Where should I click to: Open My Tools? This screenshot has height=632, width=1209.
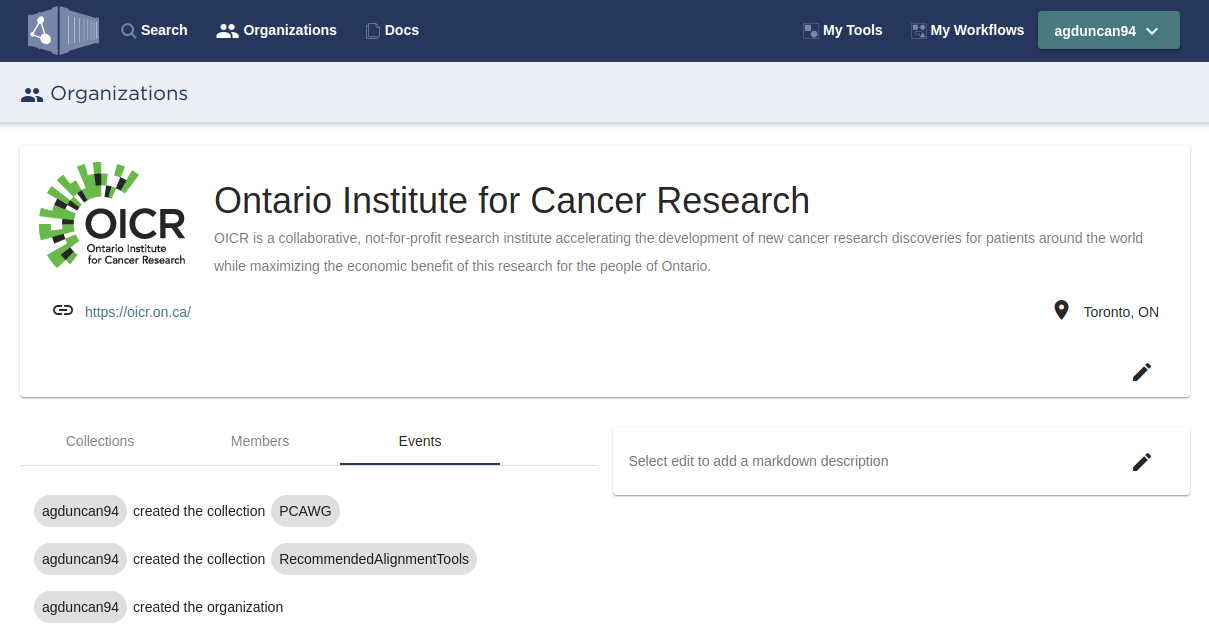(x=842, y=30)
